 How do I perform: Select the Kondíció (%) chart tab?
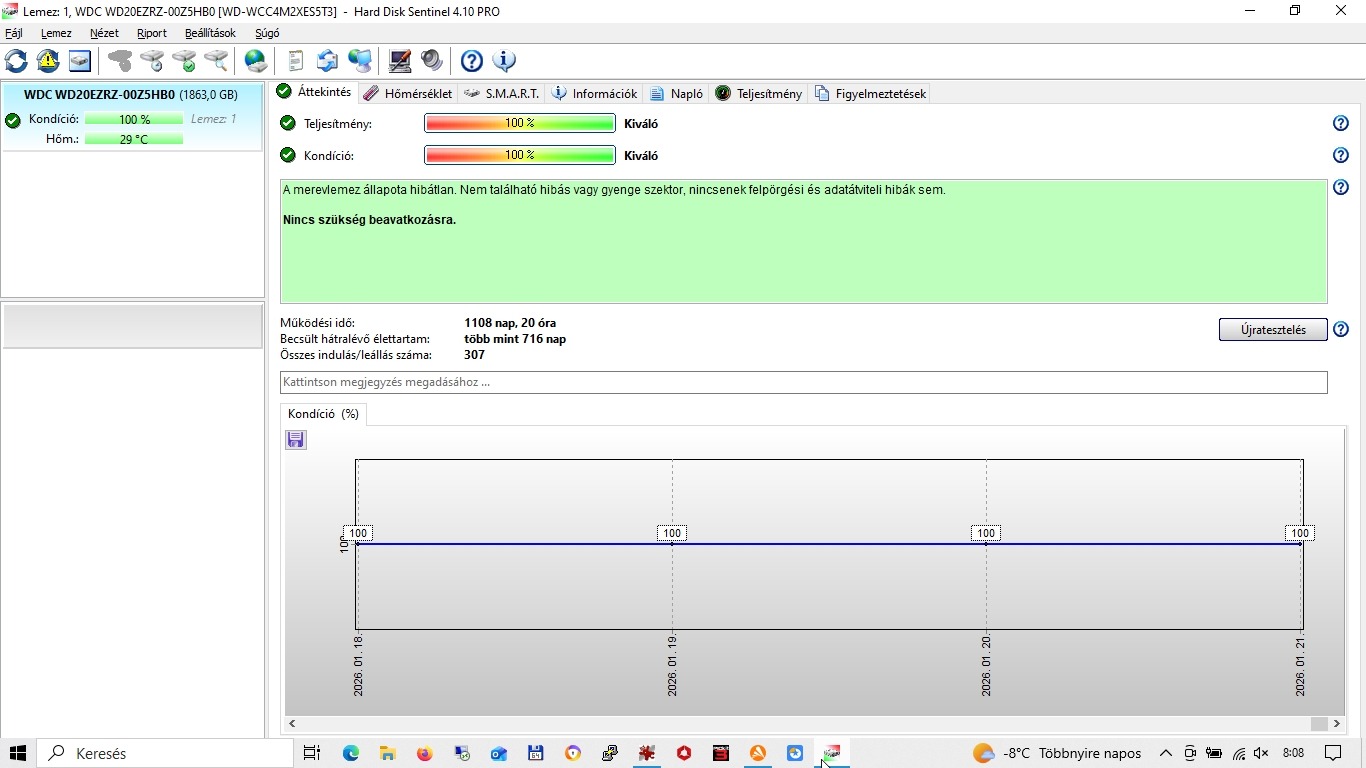(x=323, y=414)
